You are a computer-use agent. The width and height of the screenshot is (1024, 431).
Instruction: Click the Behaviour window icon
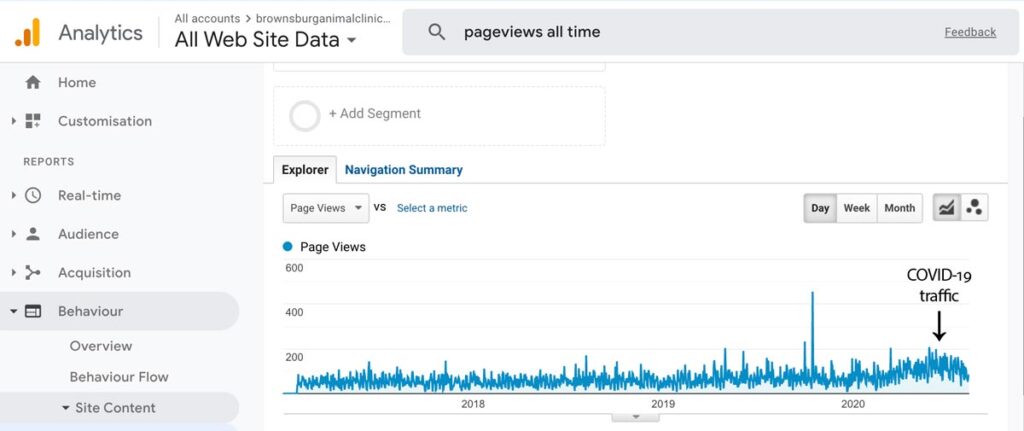tap(33, 311)
